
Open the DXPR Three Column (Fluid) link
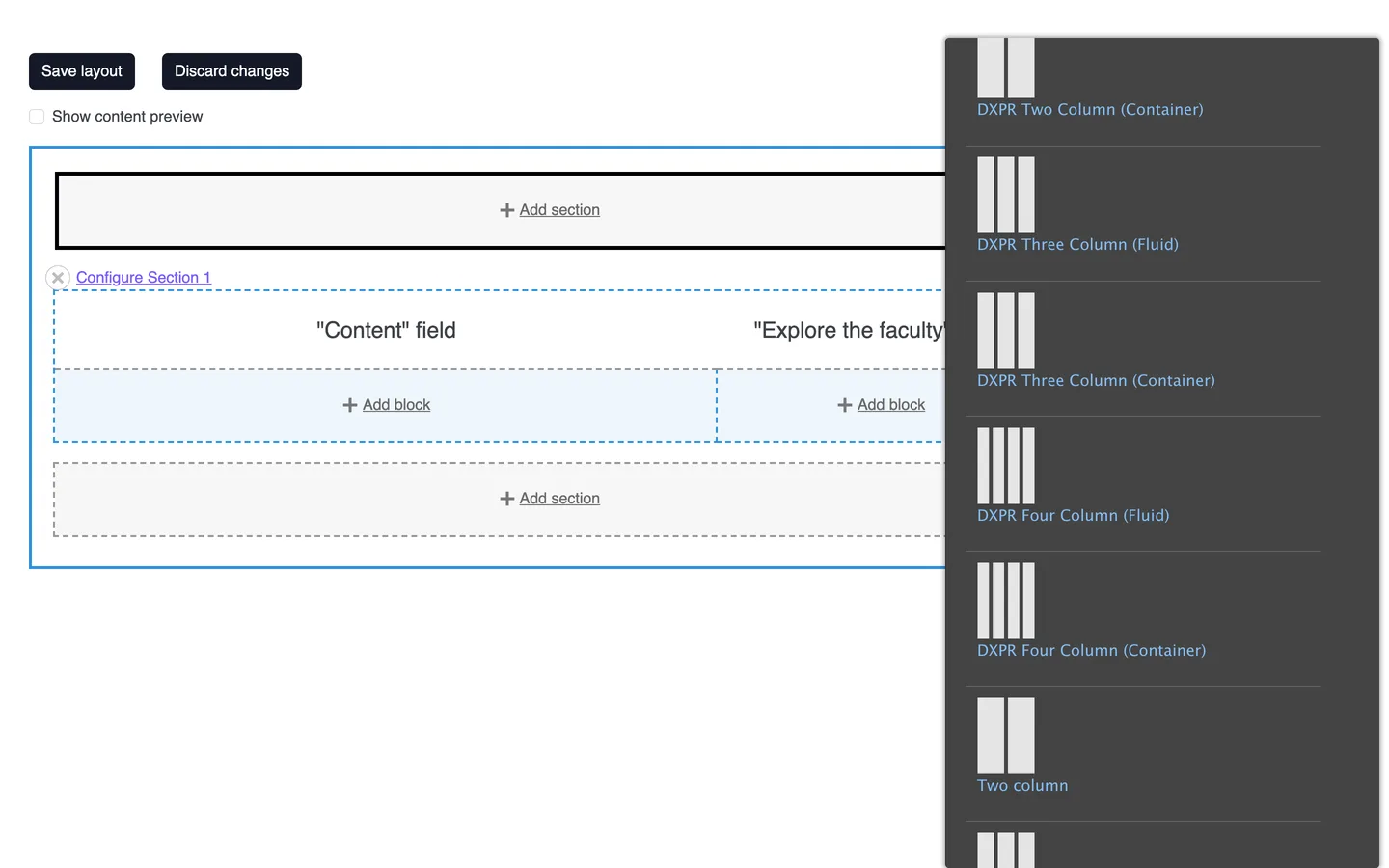pos(1077,245)
